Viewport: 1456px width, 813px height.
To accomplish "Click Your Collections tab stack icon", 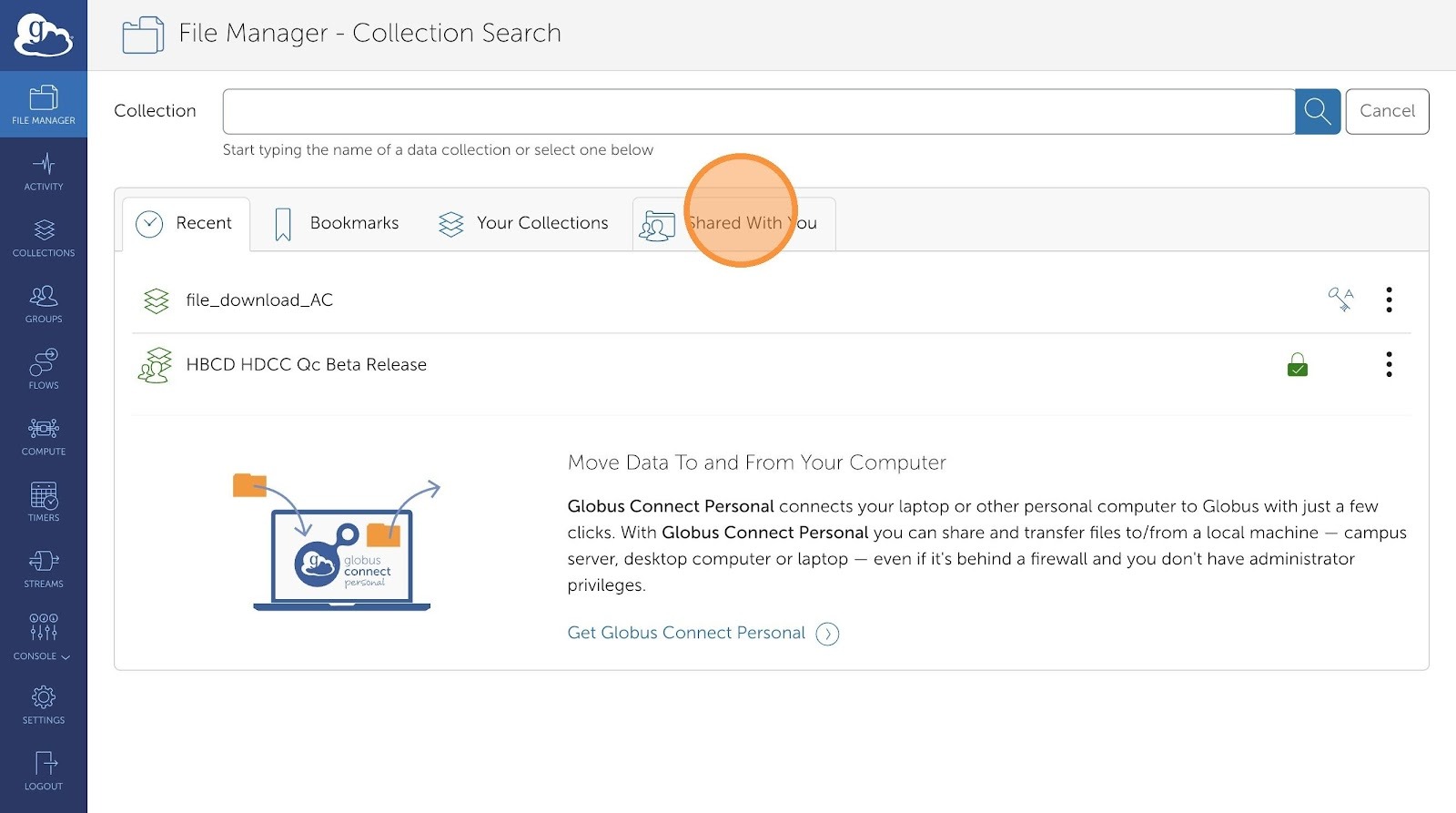I will pos(451,224).
